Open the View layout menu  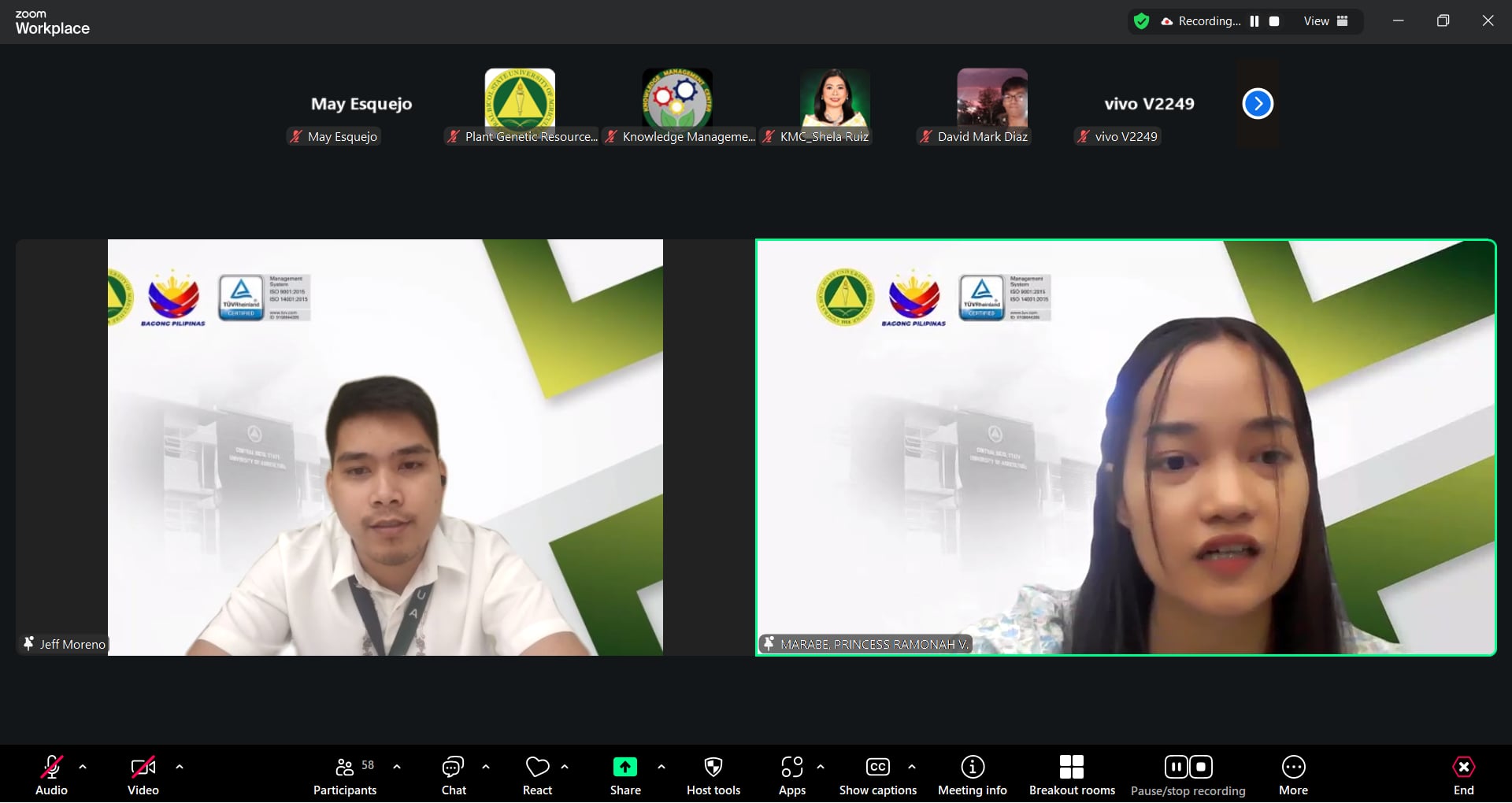(x=1325, y=21)
